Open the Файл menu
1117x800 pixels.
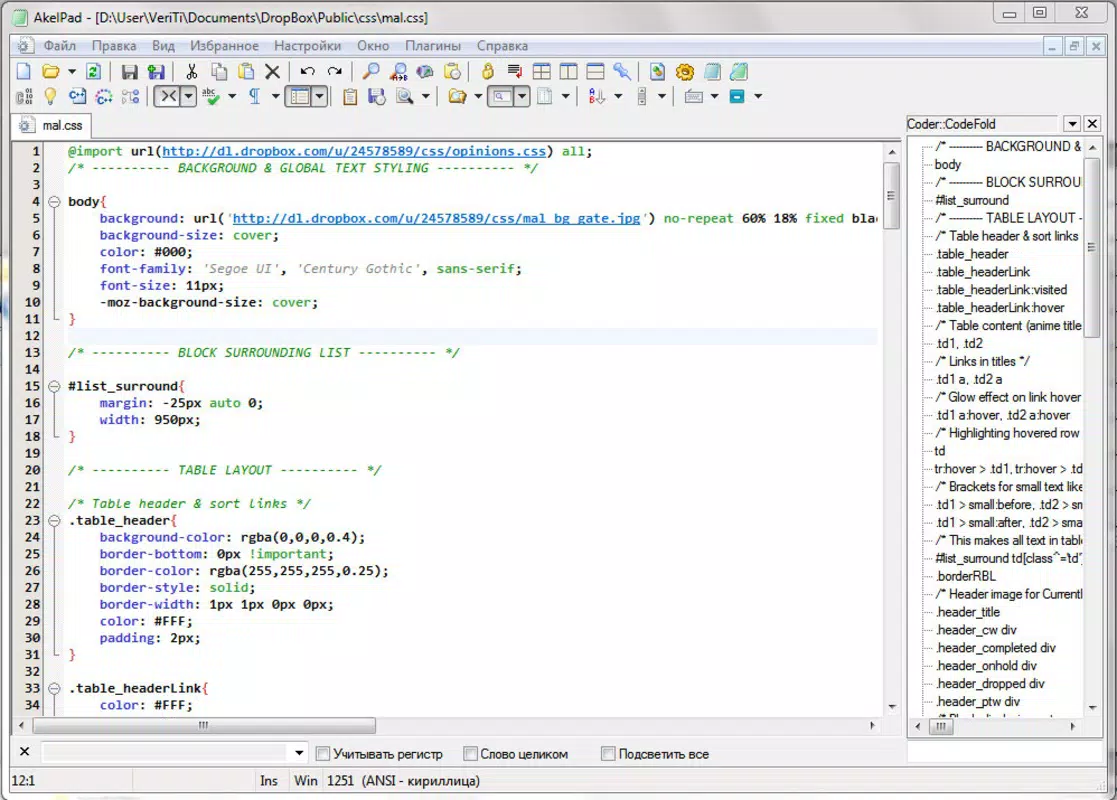click(x=59, y=46)
